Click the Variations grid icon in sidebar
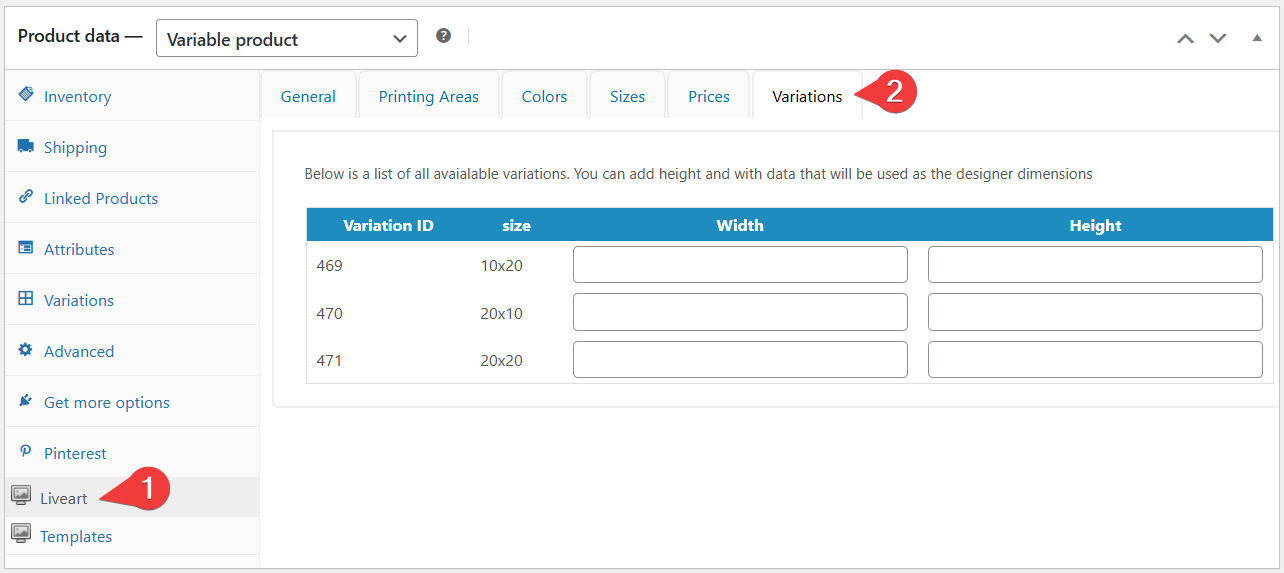Screen dimensions: 1284x573 click(26, 299)
